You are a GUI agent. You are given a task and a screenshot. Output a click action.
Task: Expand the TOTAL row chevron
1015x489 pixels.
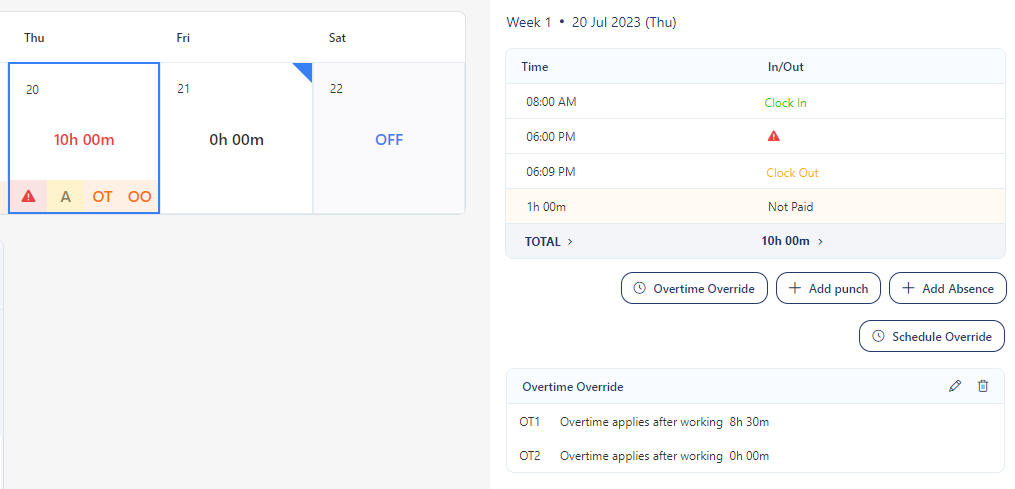click(x=570, y=241)
